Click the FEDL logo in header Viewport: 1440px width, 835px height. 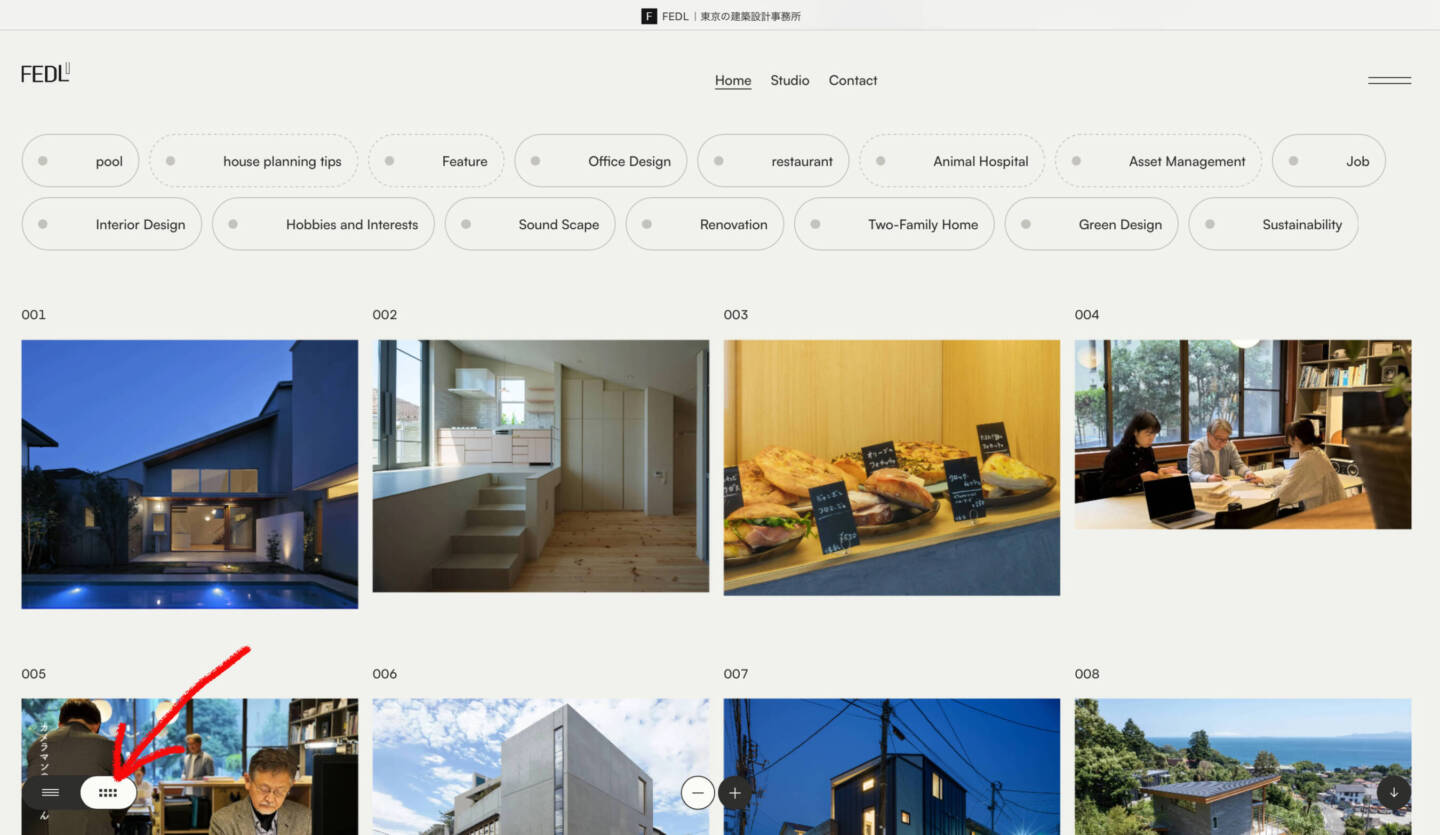[45, 73]
